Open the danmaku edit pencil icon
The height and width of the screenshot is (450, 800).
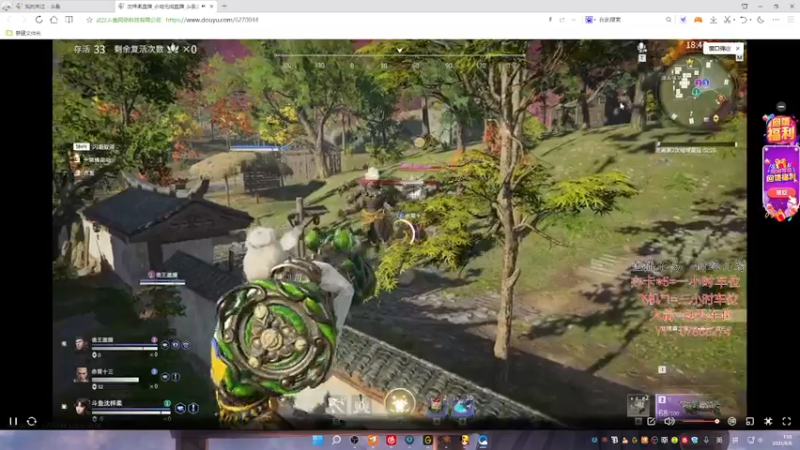coord(651,421)
